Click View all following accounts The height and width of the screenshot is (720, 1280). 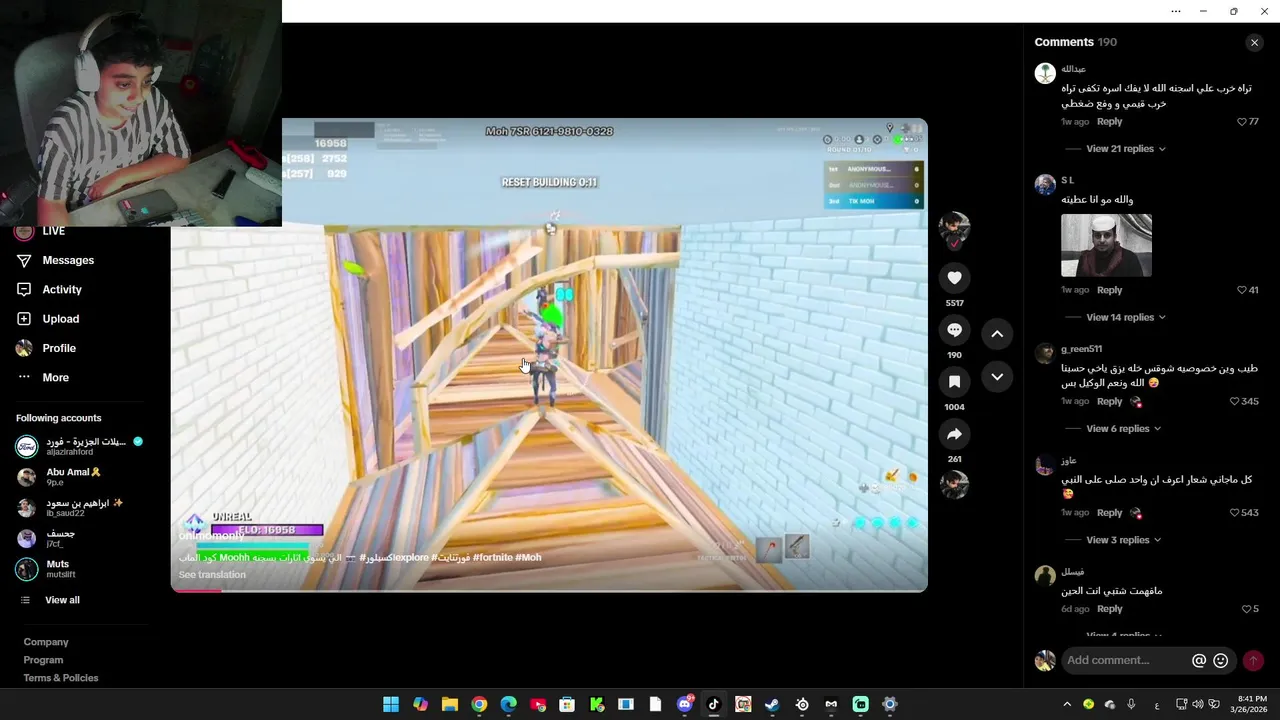[x=62, y=600]
